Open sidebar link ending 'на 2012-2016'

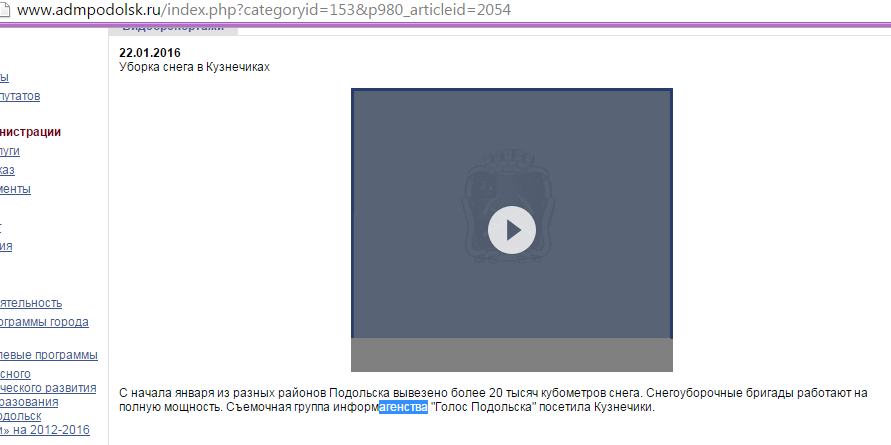click(x=45, y=430)
